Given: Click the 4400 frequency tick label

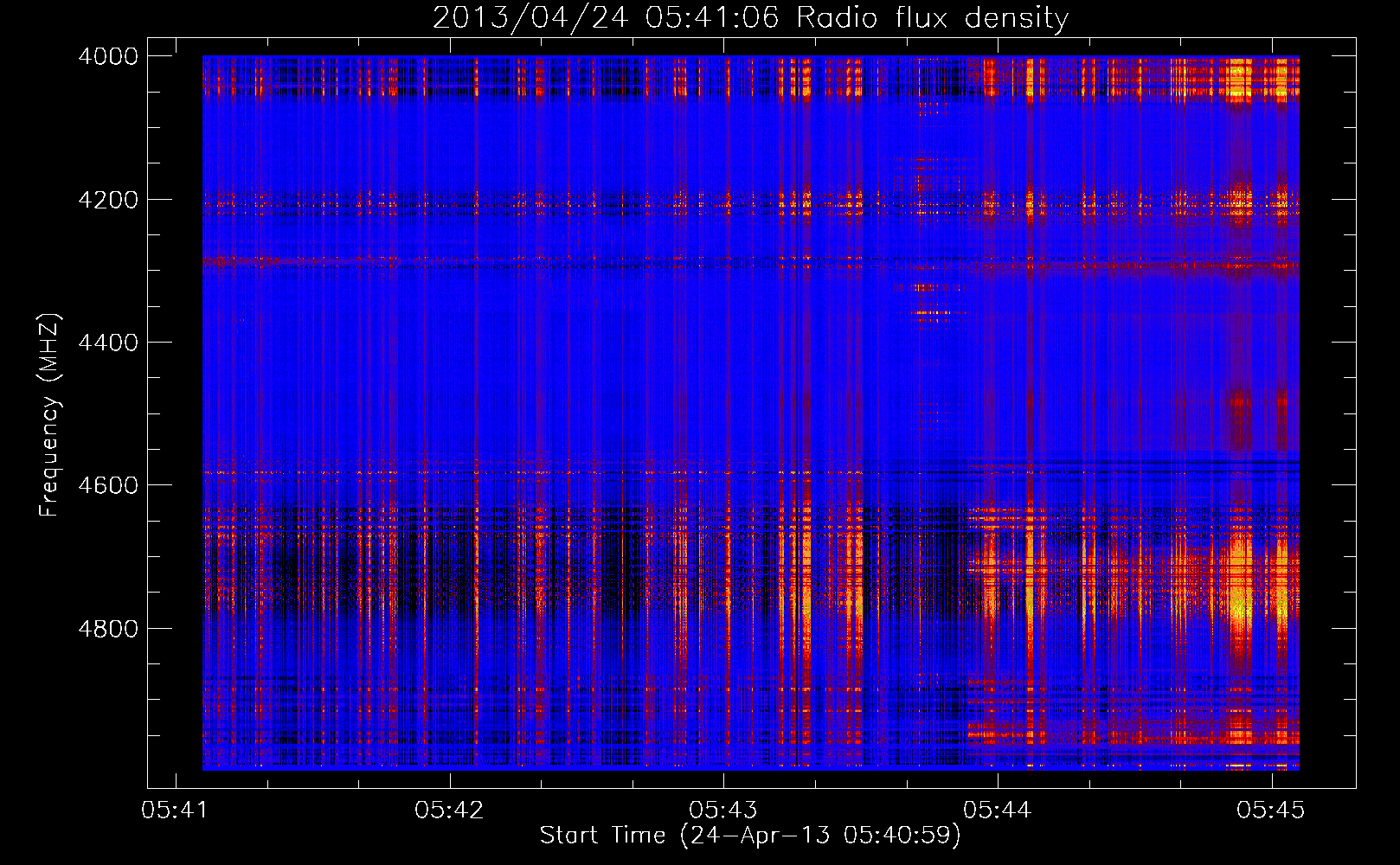Looking at the screenshot, I should click(108, 343).
